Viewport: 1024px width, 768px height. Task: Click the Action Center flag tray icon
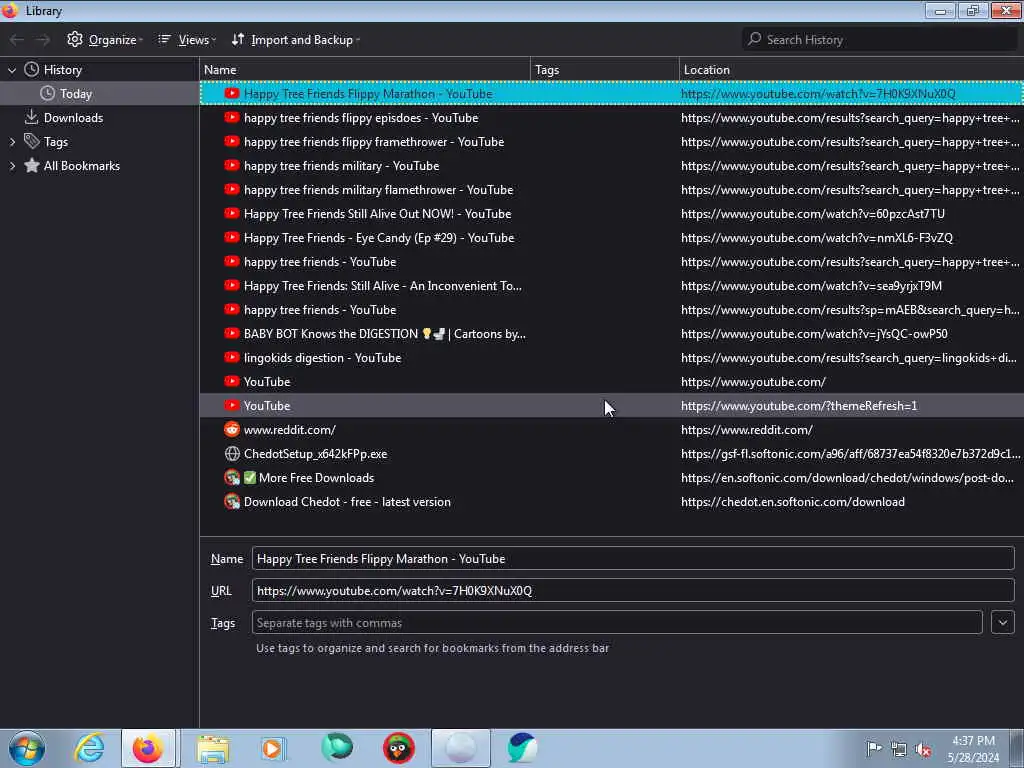click(874, 749)
